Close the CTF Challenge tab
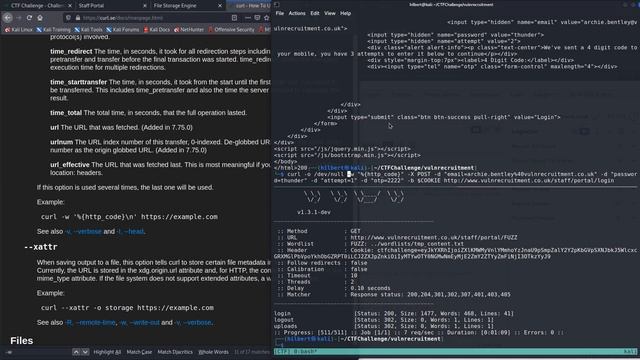This screenshot has height=360, width=640. (x=70, y=6)
